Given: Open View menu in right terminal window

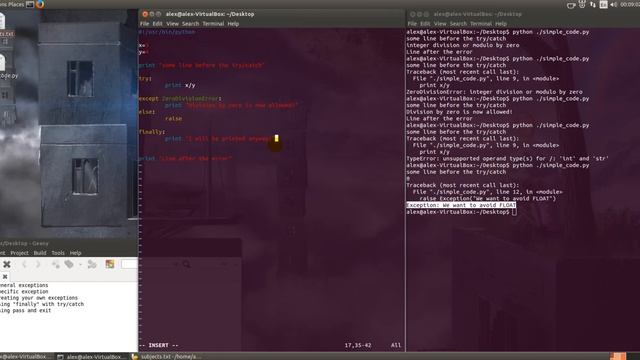Looking at the screenshot, I should coord(440,24).
